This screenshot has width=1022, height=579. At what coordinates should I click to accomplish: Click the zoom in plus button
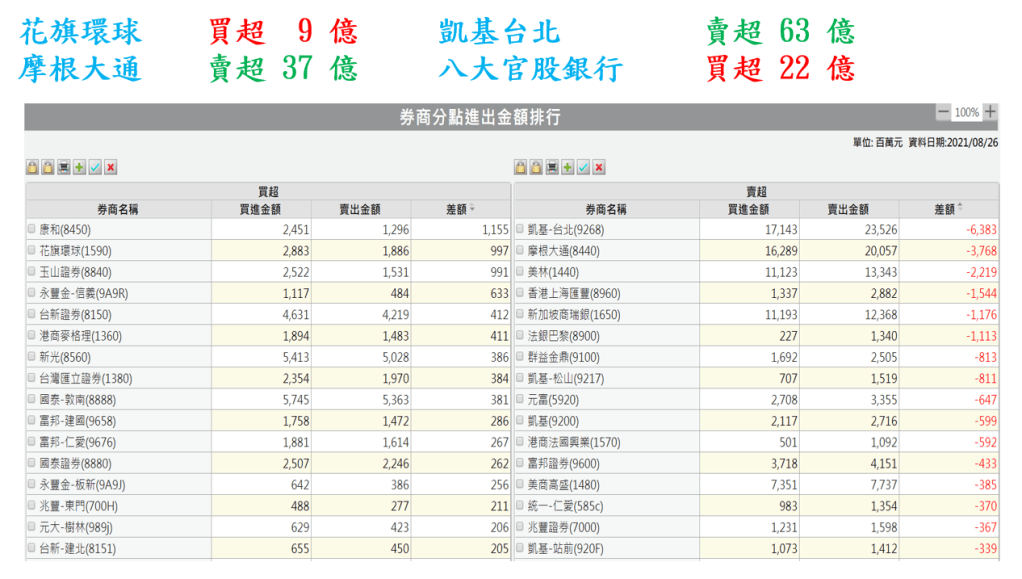click(x=990, y=112)
